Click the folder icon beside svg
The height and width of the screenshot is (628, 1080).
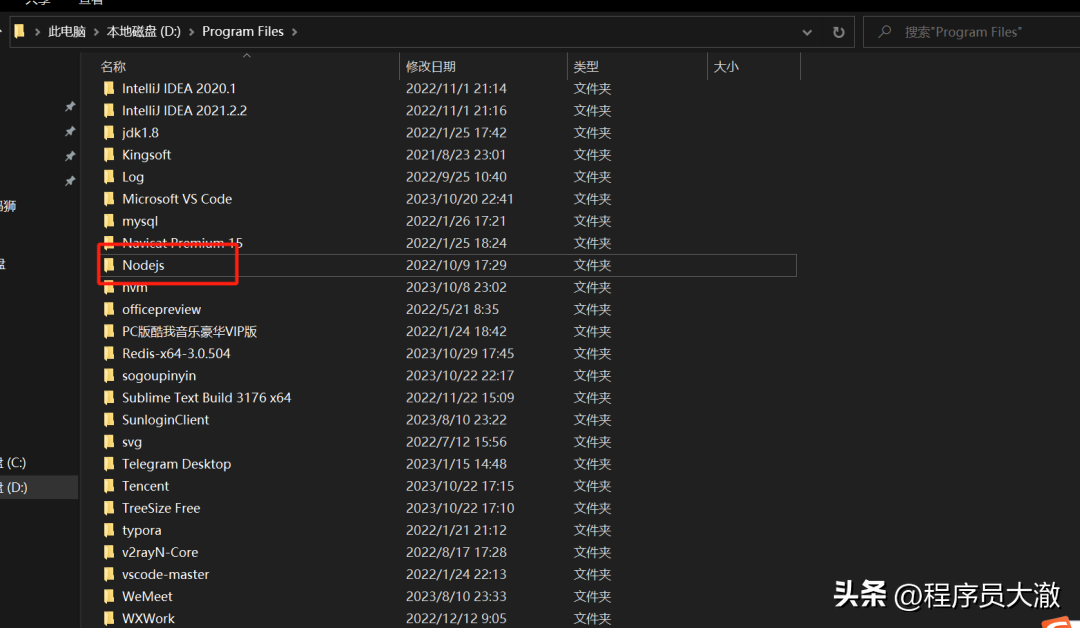[109, 441]
